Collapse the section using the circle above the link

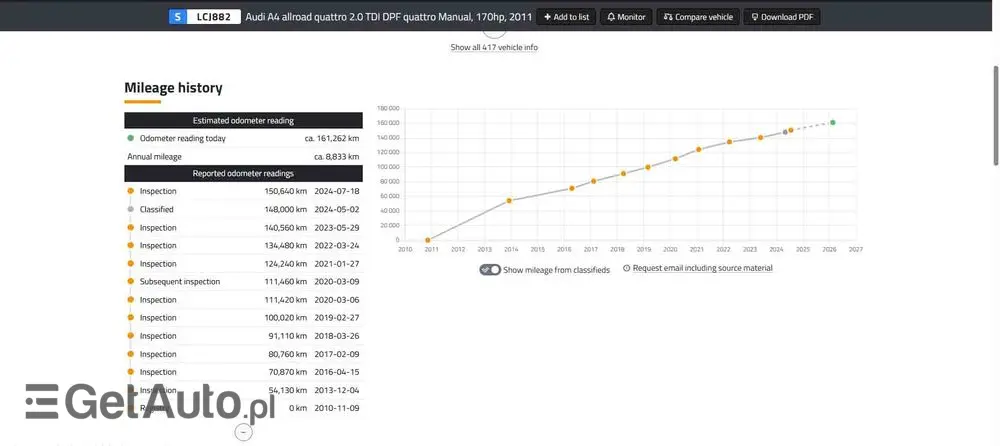494,33
